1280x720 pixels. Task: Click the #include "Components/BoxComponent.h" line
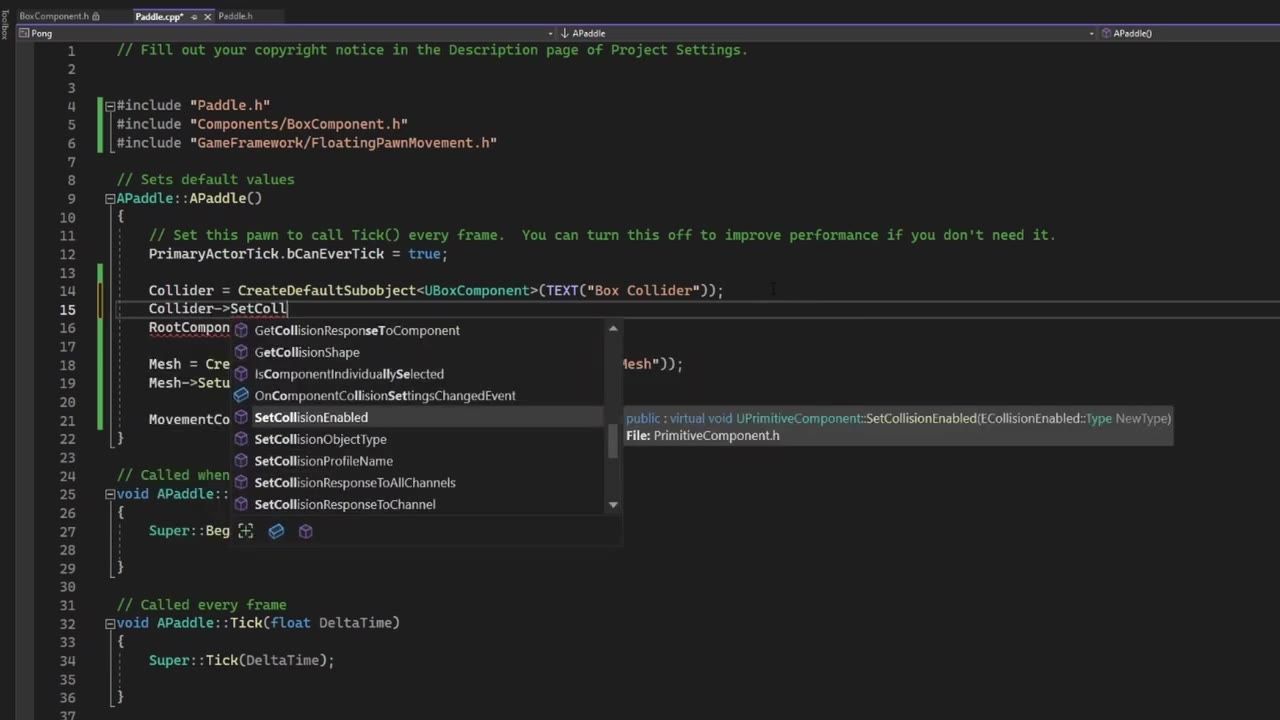point(262,124)
